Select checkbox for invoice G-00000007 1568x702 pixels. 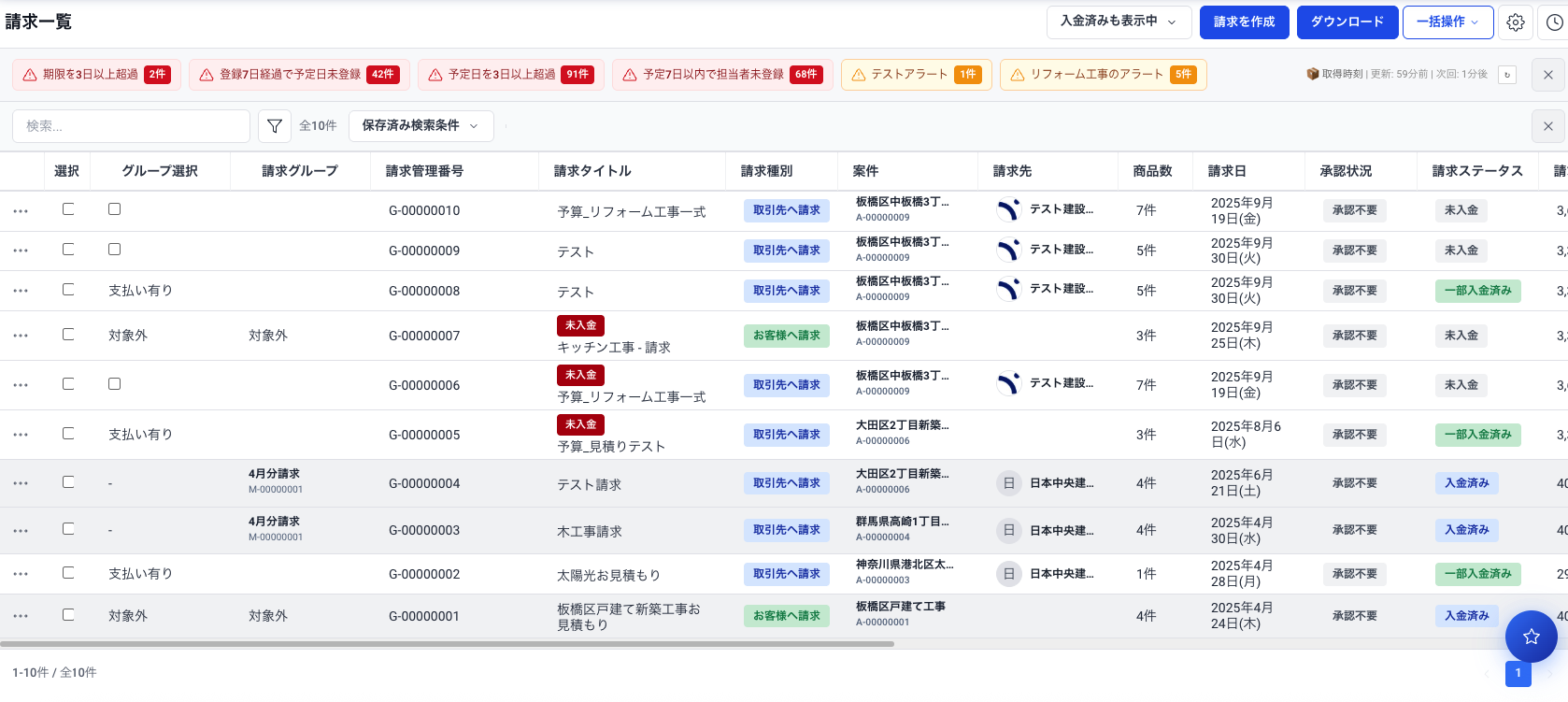coord(68,335)
